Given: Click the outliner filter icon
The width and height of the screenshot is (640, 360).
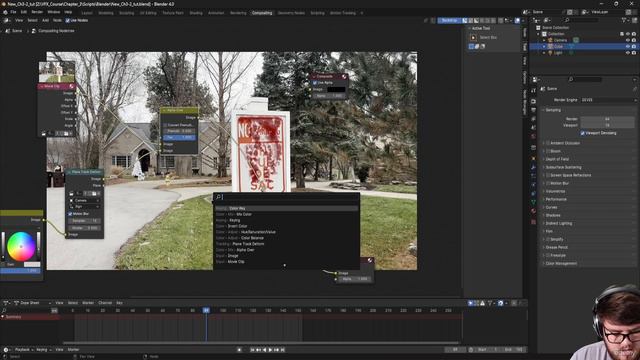Looking at the screenshot, I should coord(624,20).
